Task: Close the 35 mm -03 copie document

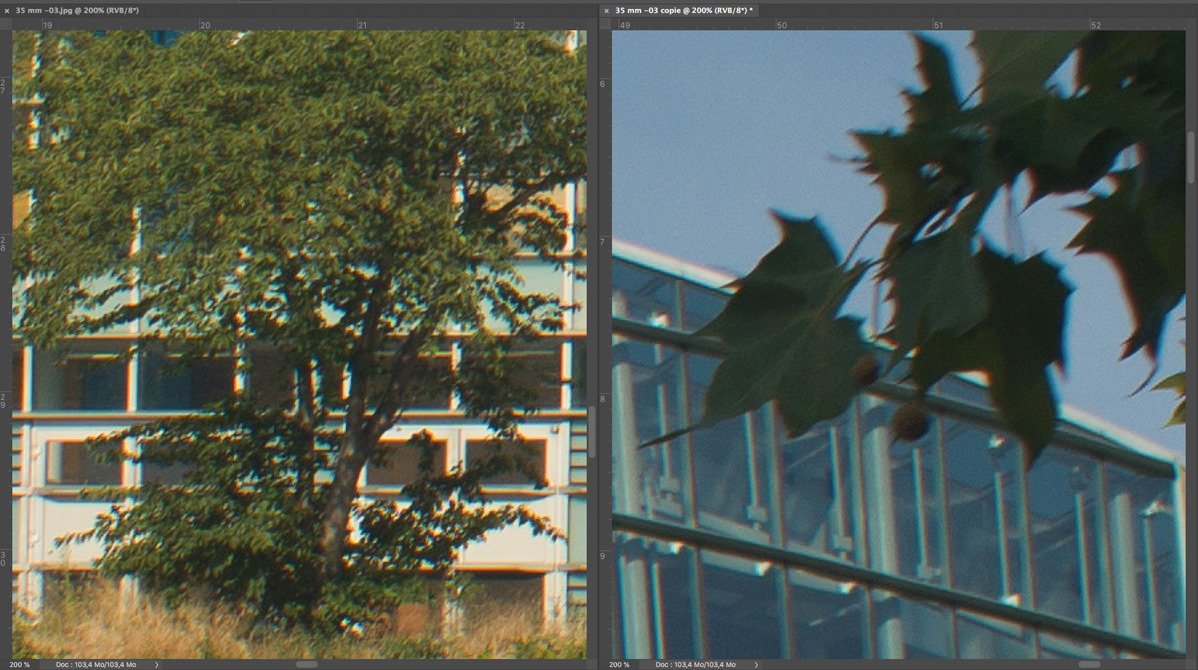Action: (606, 10)
